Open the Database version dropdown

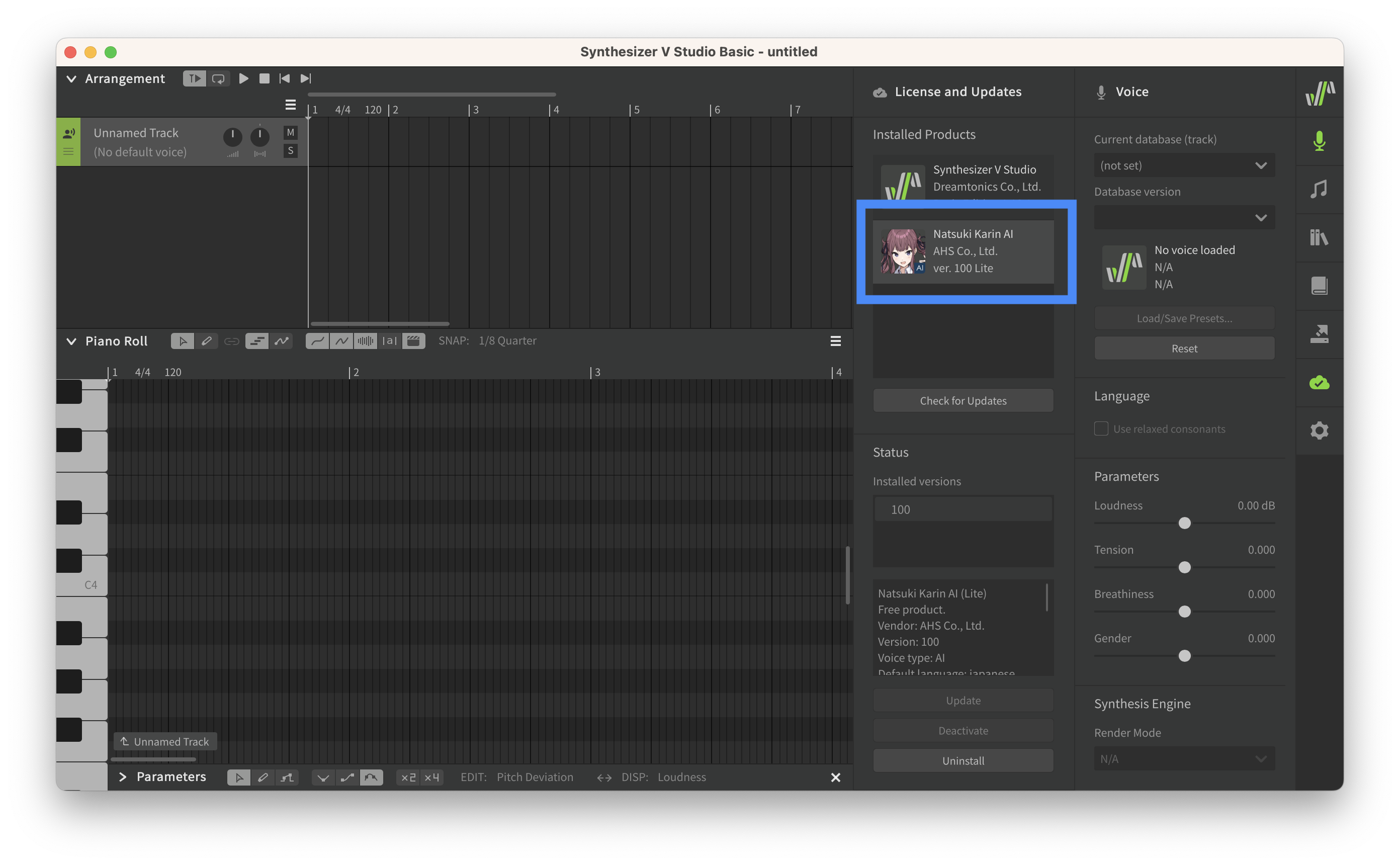tap(1184, 217)
